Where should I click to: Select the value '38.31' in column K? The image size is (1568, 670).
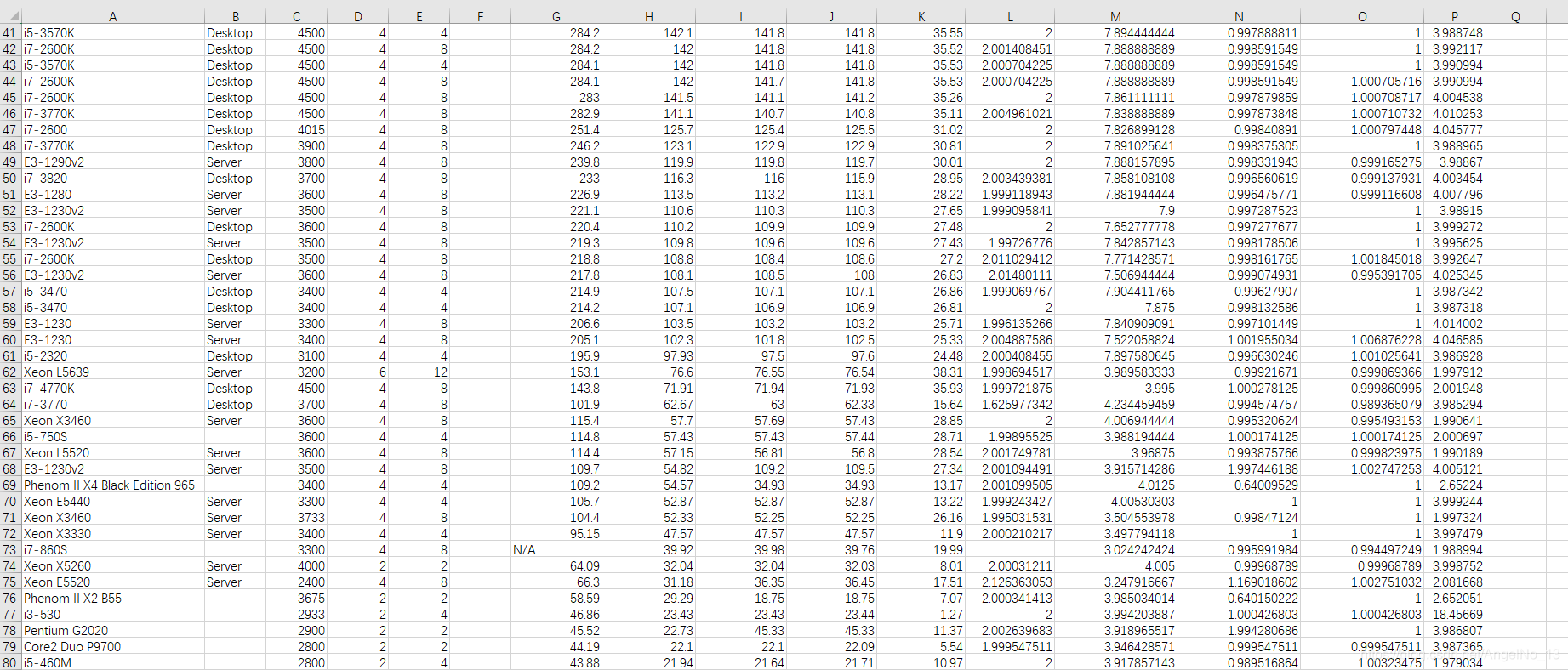921,372
